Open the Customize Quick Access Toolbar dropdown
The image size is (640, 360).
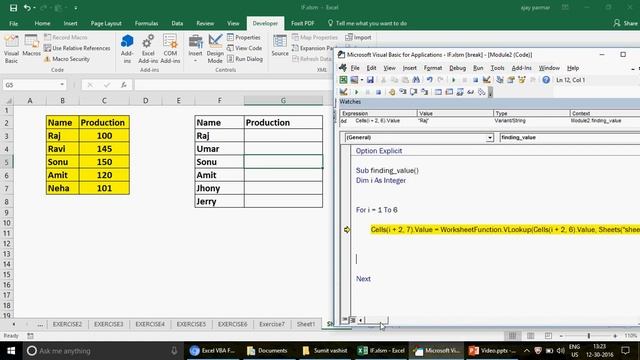tap(76, 8)
